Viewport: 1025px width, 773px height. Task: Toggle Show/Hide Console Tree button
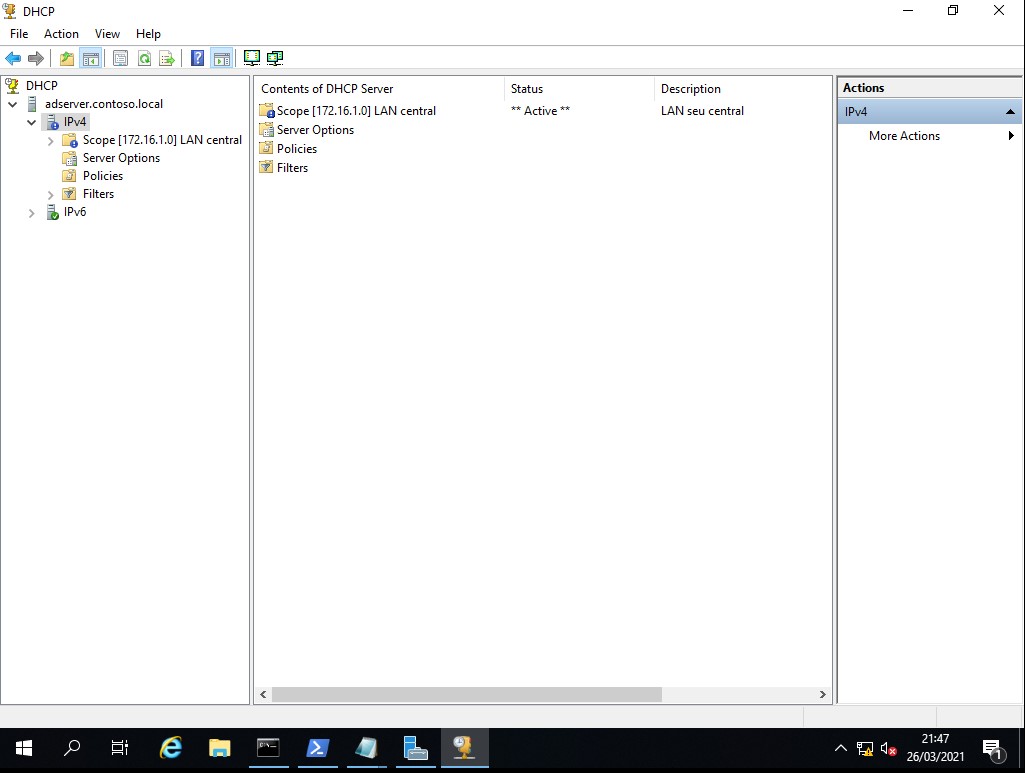tap(91, 59)
